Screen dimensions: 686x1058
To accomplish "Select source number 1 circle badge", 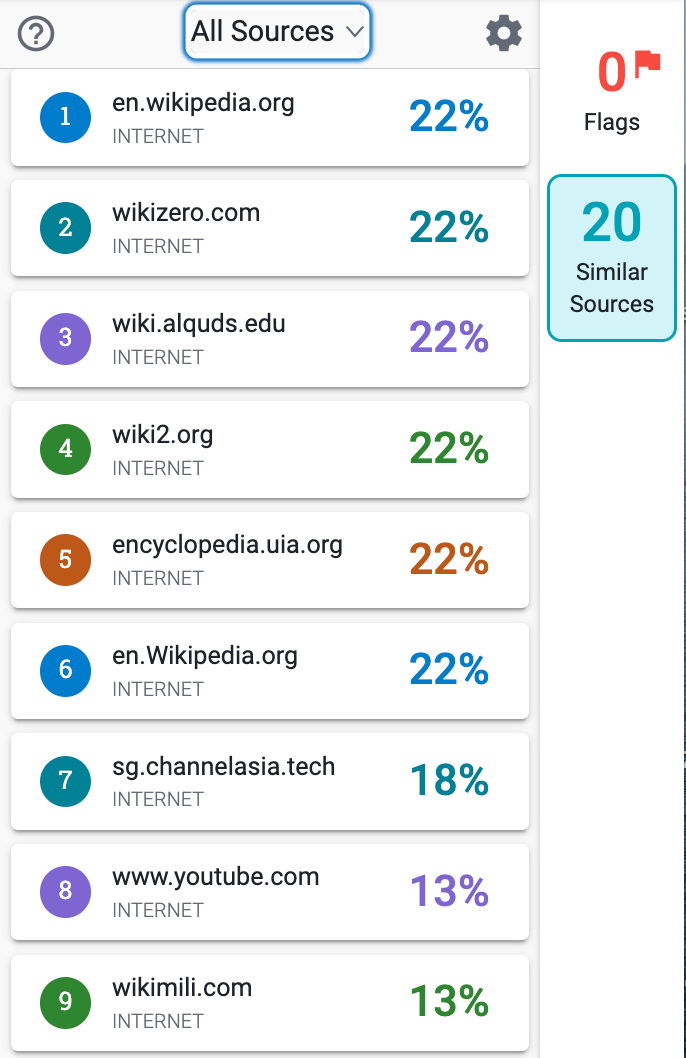I will coord(65,117).
